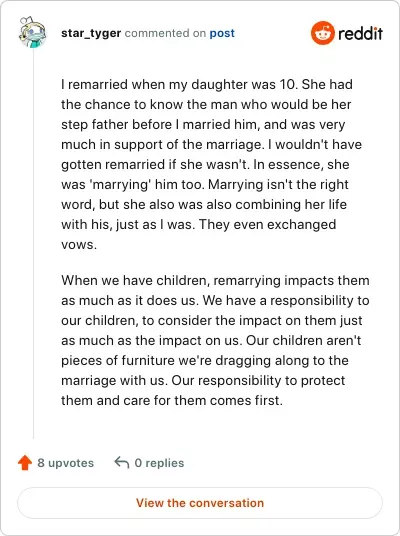This screenshot has height=536, width=400.
Task: Click the reddit wordmark text
Action: click(x=360, y=33)
